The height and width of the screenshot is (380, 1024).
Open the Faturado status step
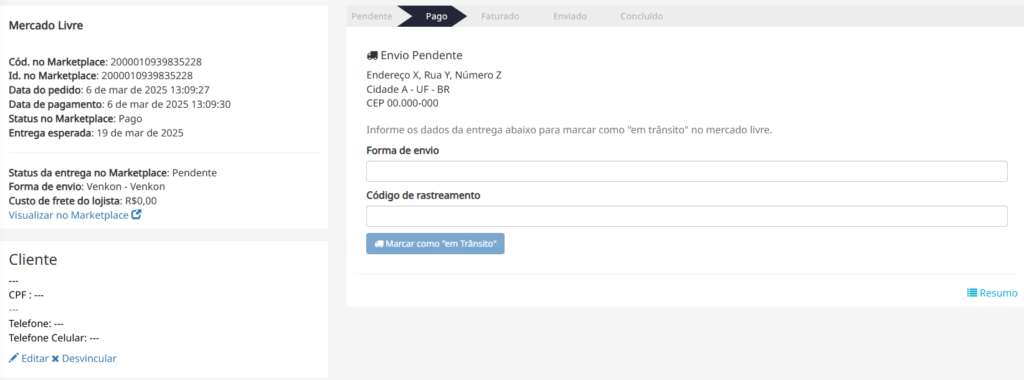tap(500, 16)
